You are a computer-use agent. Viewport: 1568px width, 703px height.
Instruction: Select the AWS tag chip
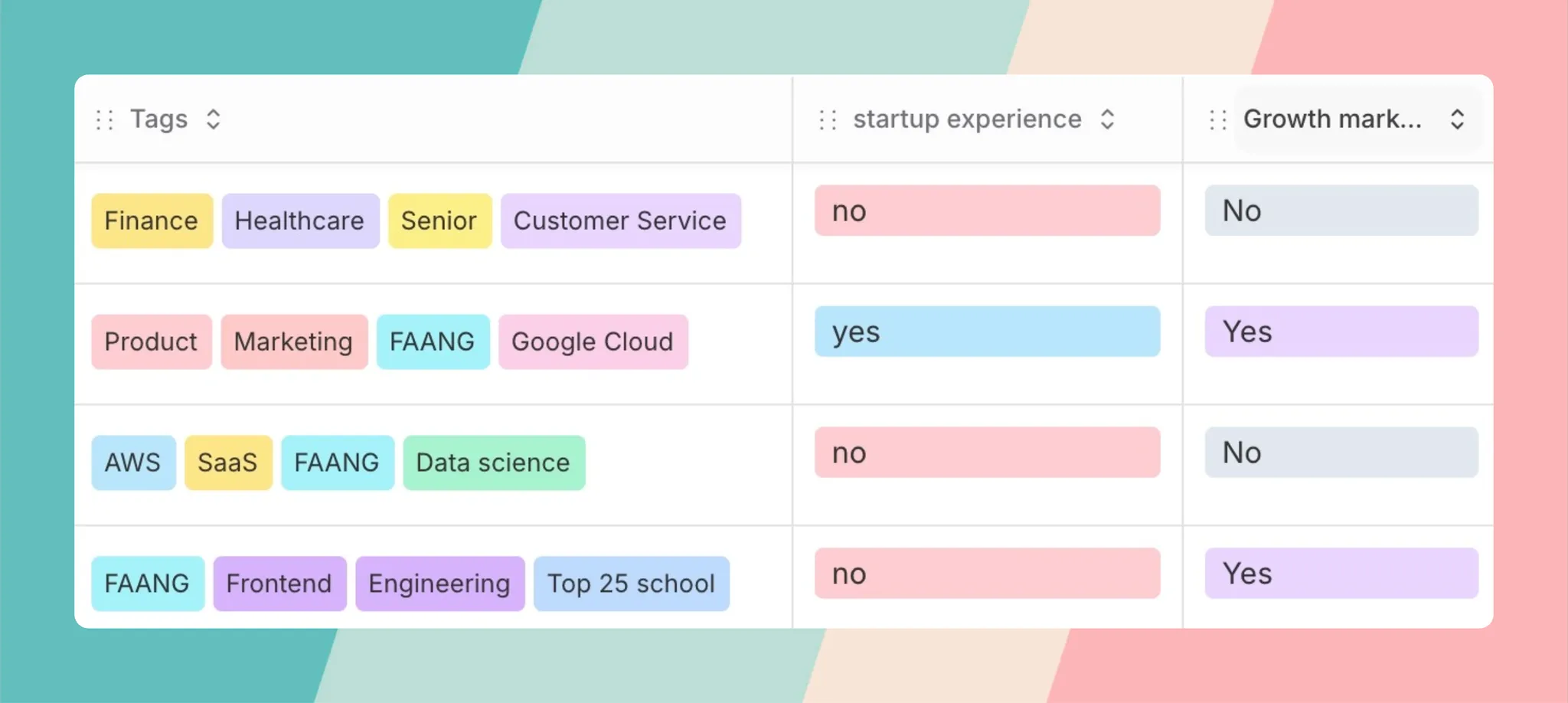[x=133, y=463]
